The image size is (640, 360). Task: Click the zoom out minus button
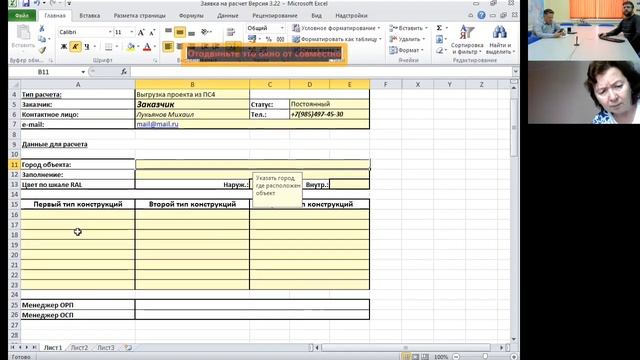(x=456, y=357)
